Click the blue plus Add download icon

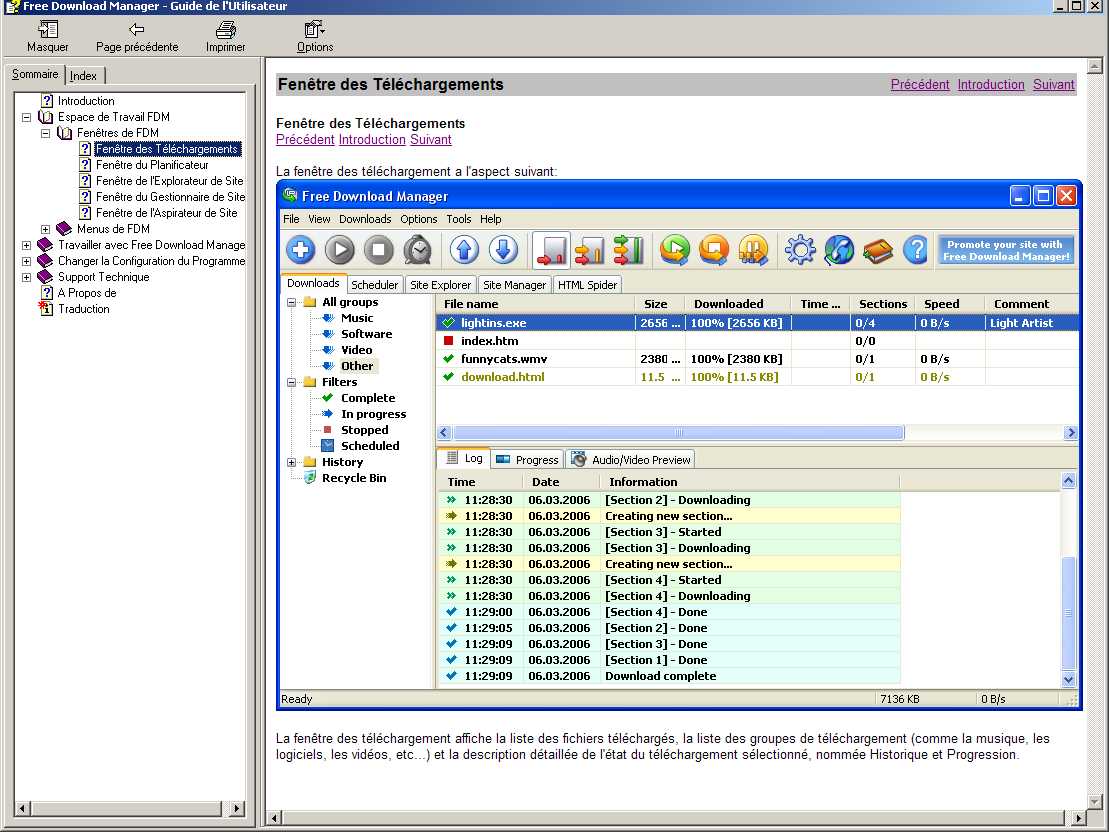pyautogui.click(x=301, y=250)
